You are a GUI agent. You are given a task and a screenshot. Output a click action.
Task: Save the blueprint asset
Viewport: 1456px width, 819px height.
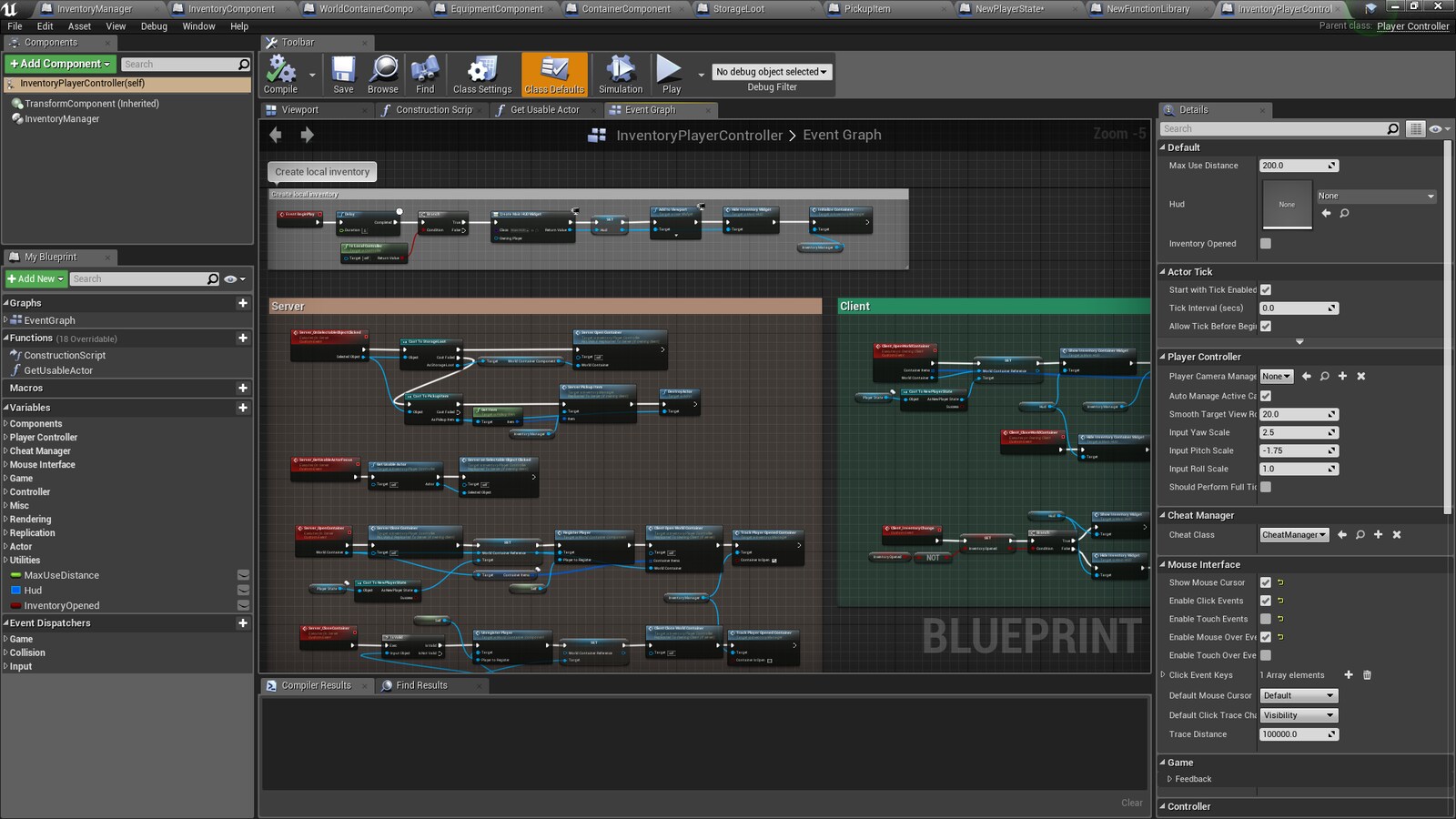[x=342, y=73]
